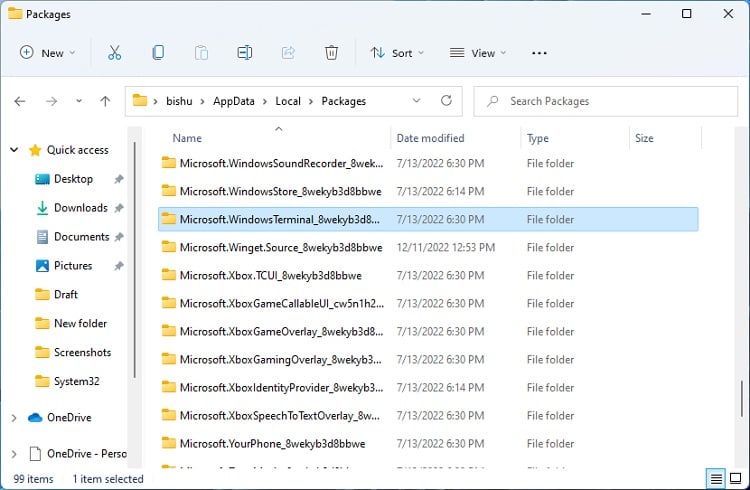This screenshot has height=490, width=750.
Task: Click the Cut scissors icon
Action: click(x=114, y=53)
